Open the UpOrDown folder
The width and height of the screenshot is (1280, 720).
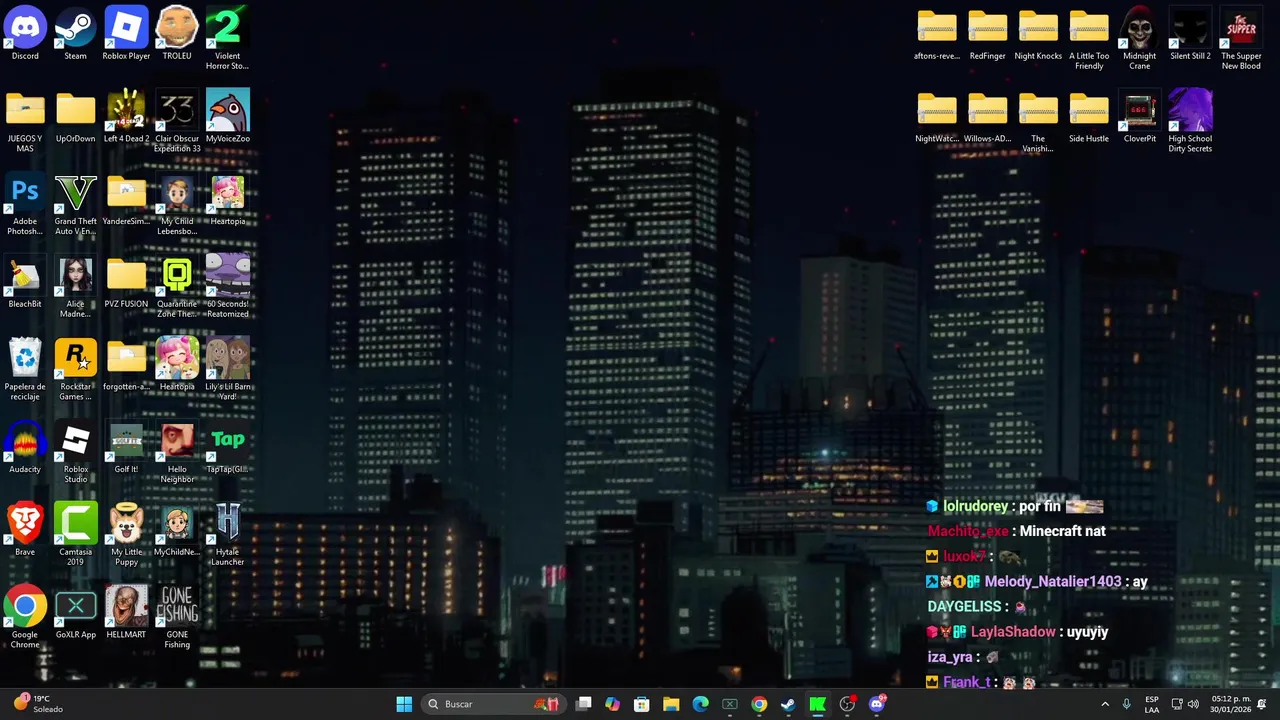point(76,117)
